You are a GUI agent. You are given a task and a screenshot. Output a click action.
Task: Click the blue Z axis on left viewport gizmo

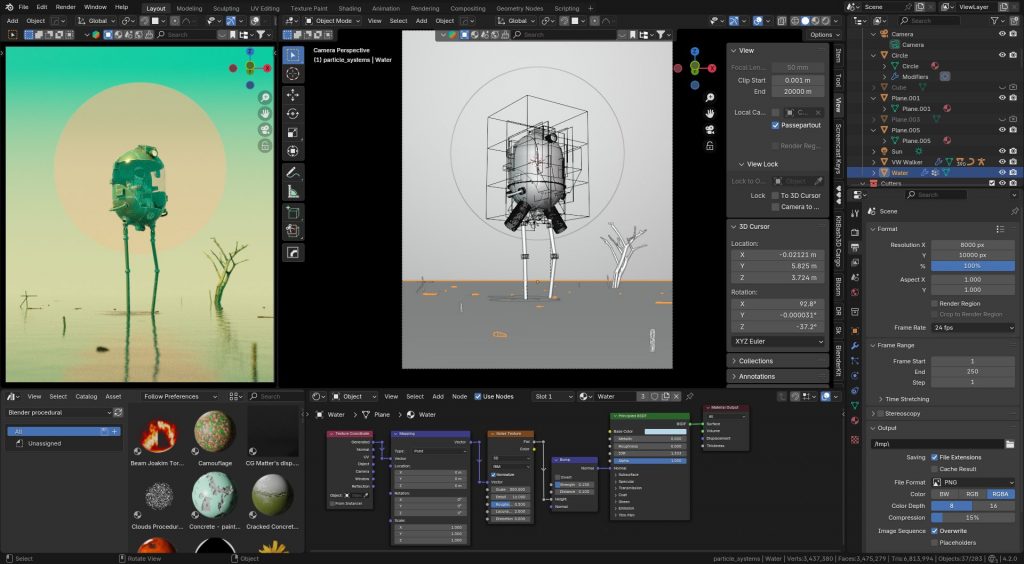[x=250, y=52]
